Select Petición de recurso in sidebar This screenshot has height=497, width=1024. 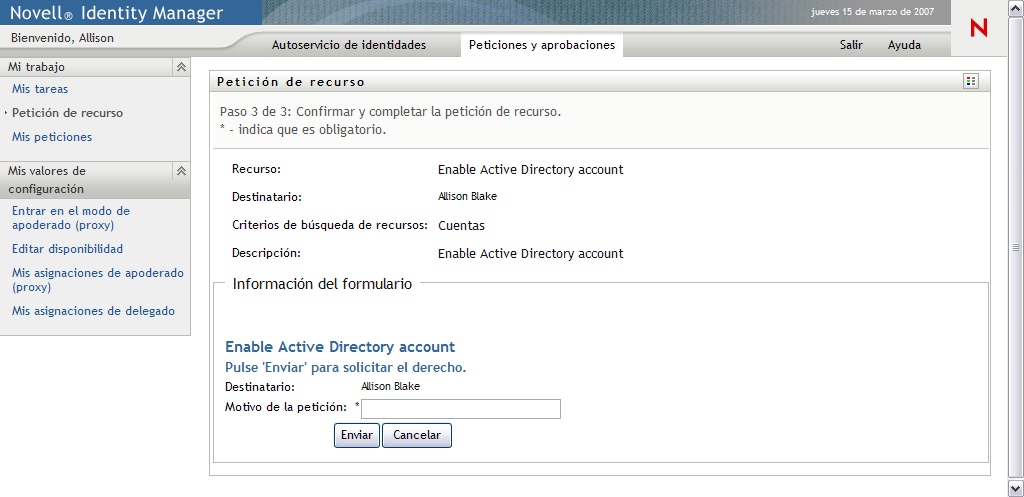[x=68, y=113]
